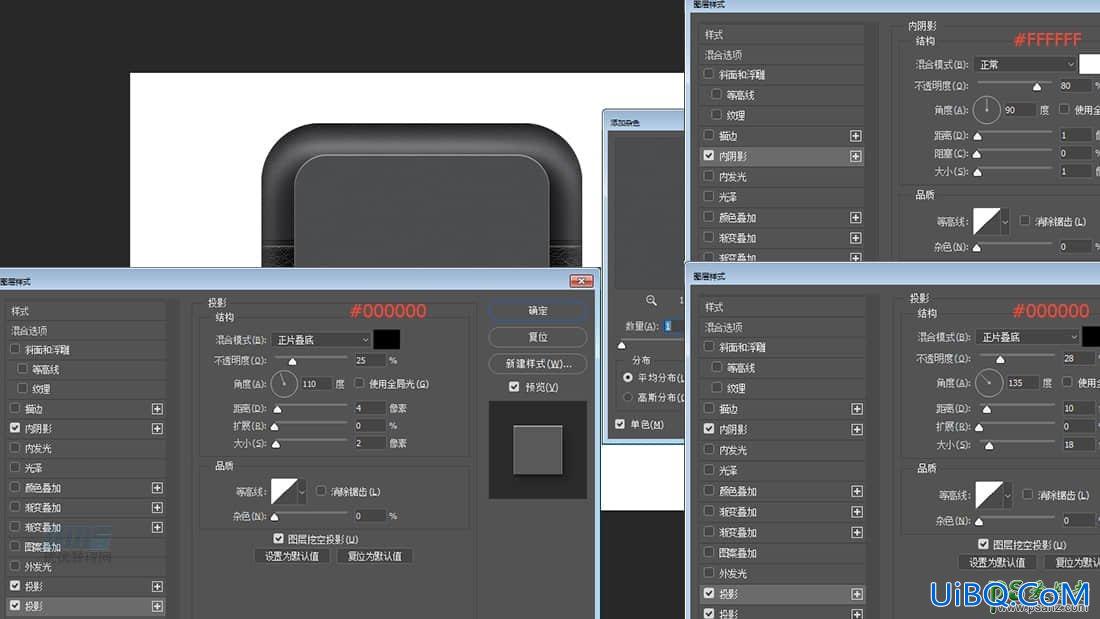Click 设置为默认值 in lower-right Drop Shadow dialog
Image resolution: width=1100 pixels, height=619 pixels.
pos(997,562)
